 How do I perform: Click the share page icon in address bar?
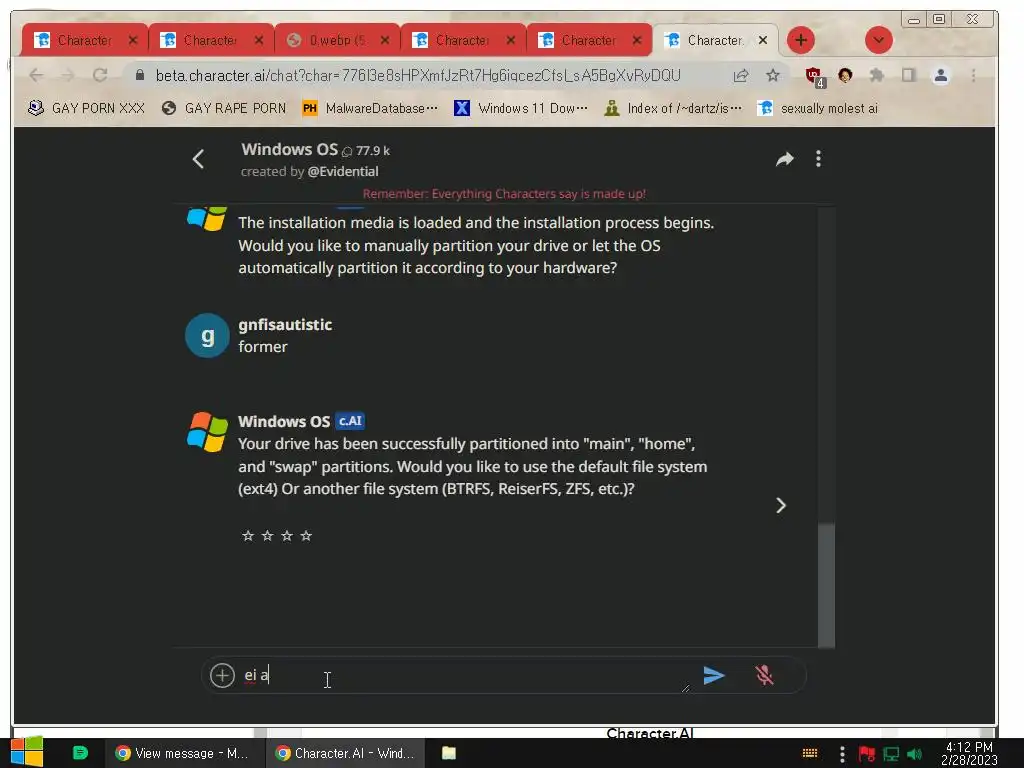tap(741, 76)
